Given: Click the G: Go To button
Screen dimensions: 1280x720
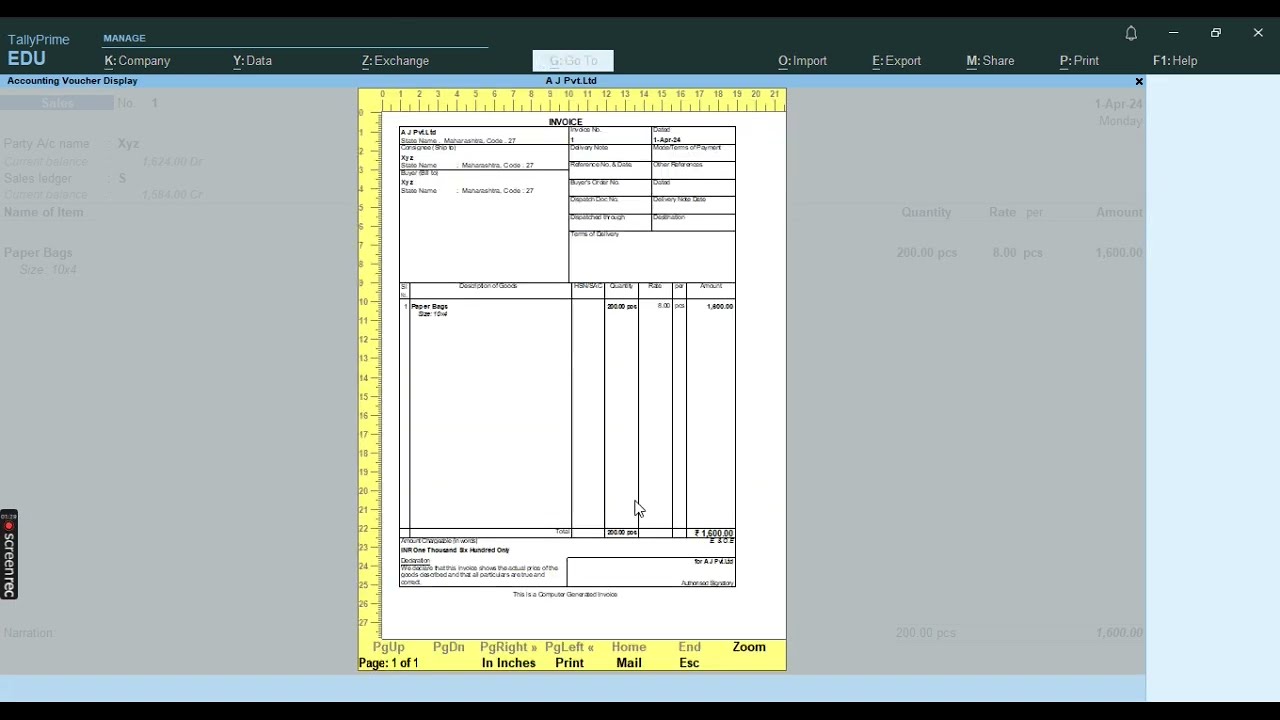Looking at the screenshot, I should 573,61.
